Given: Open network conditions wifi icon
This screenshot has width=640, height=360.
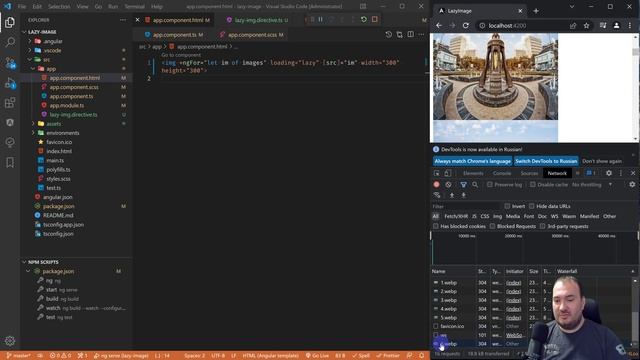Looking at the screenshot, I should pyautogui.click(x=437, y=195).
